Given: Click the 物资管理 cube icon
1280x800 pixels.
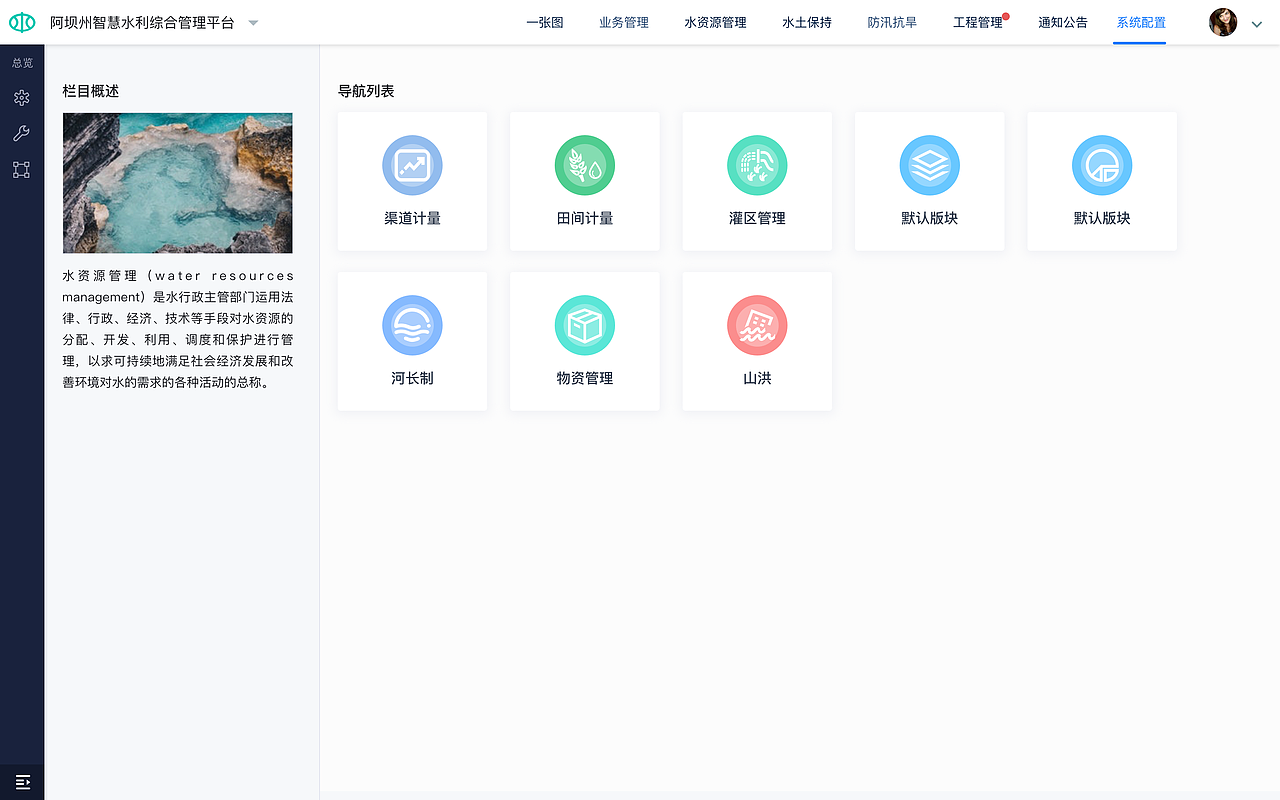Looking at the screenshot, I should (584, 325).
